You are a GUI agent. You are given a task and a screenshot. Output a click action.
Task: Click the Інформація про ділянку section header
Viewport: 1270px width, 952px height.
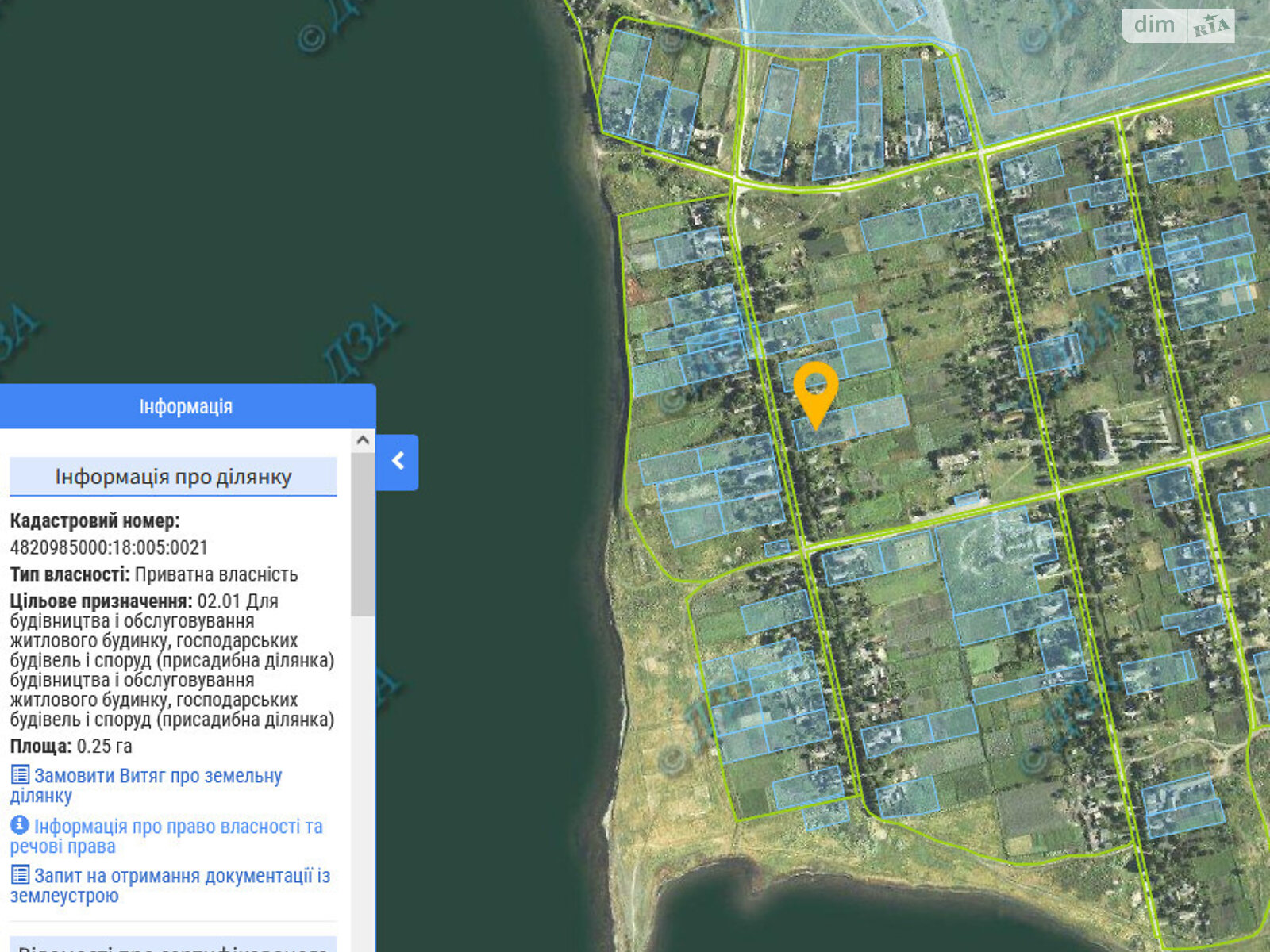coord(173,477)
